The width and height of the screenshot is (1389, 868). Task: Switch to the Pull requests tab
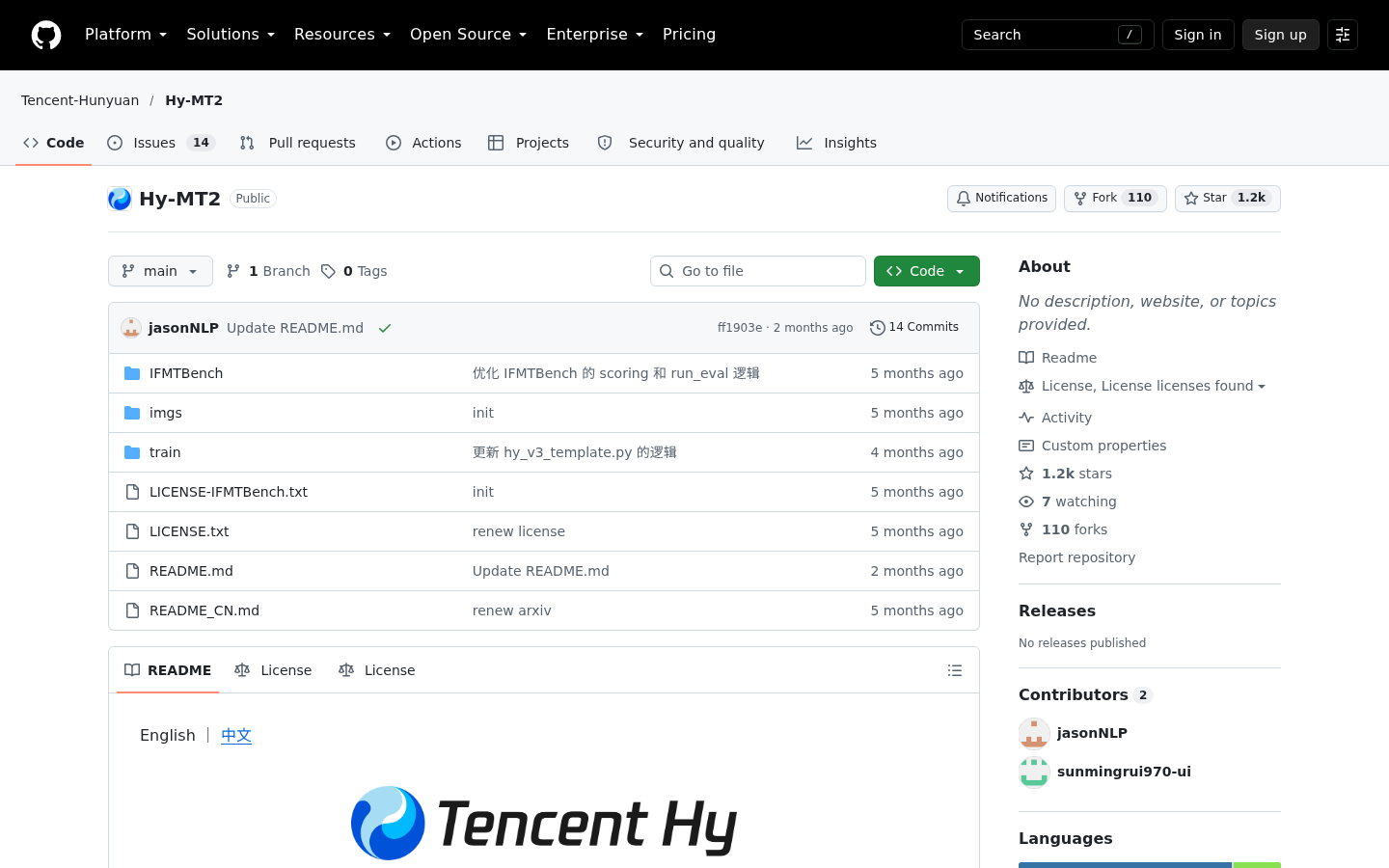(x=298, y=143)
